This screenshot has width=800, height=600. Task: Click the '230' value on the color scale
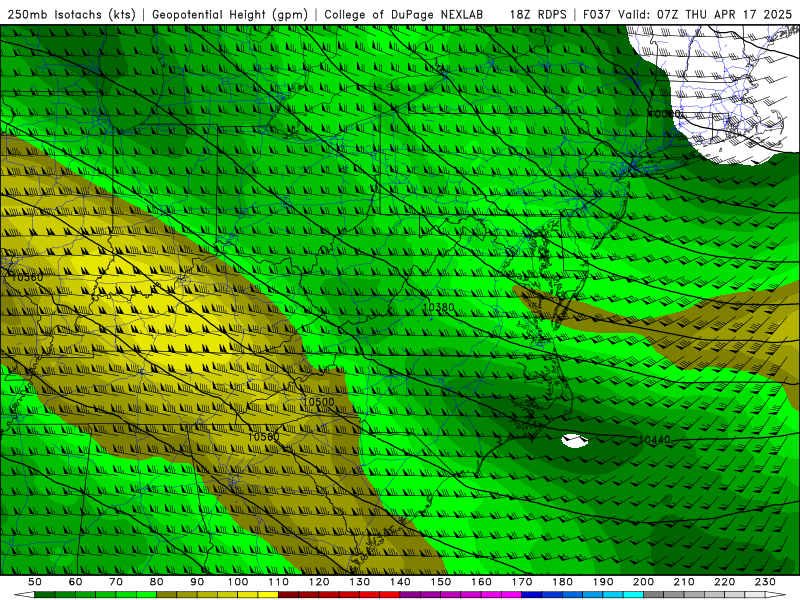[765, 582]
